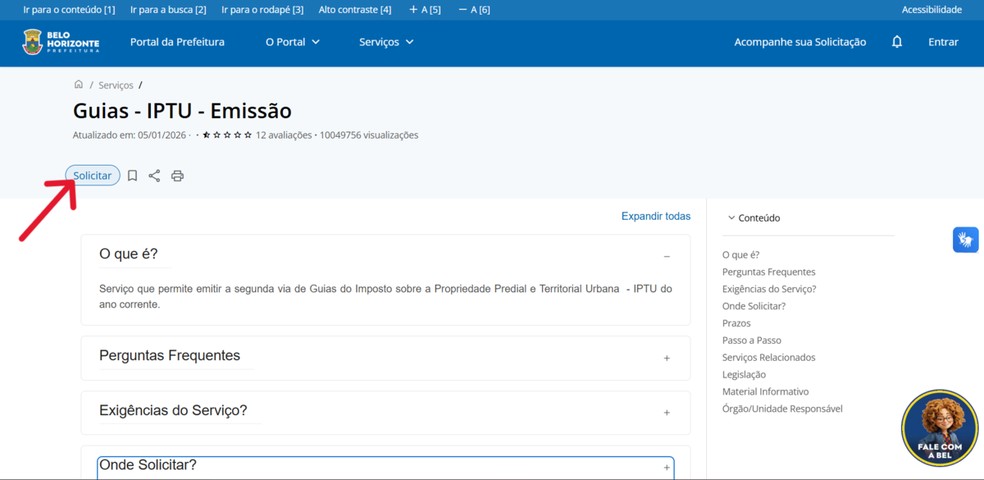Jump to Legislação in sidebar

pyautogui.click(x=744, y=375)
